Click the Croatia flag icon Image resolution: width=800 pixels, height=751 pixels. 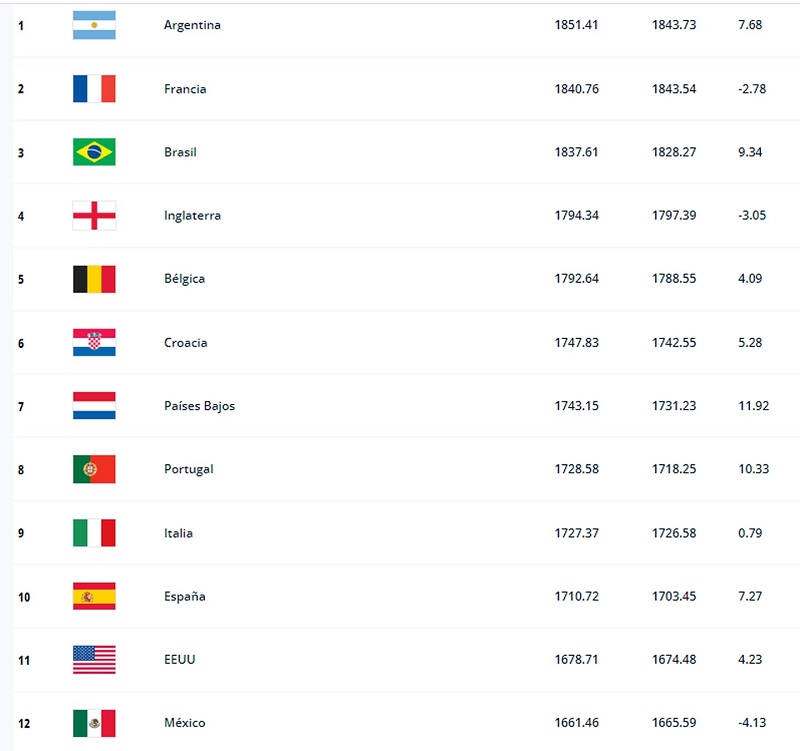click(x=94, y=342)
